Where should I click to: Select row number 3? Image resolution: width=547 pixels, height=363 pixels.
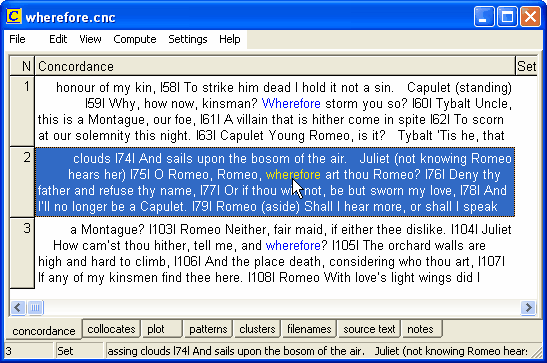(x=22, y=253)
